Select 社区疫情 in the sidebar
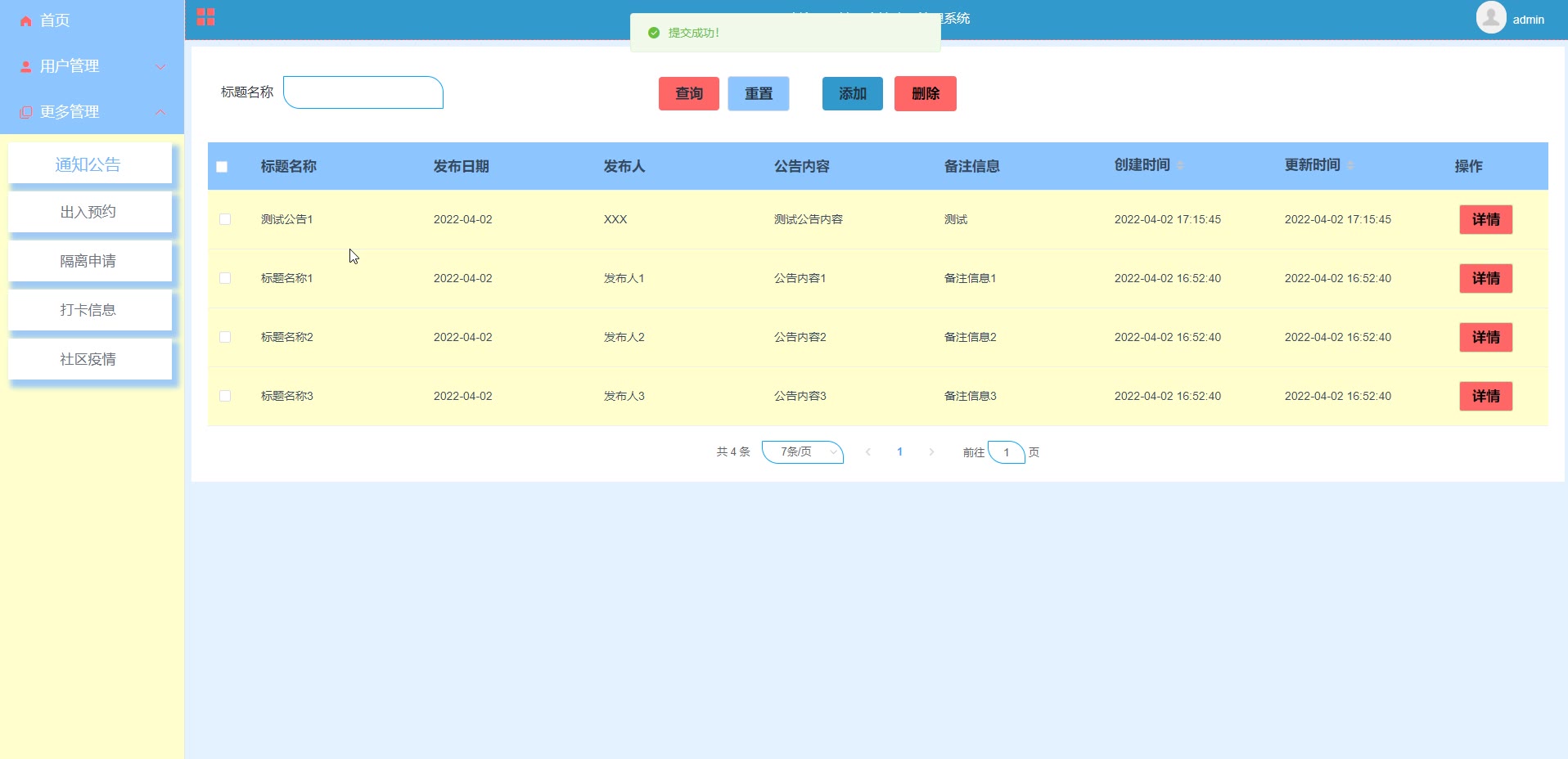The height and width of the screenshot is (759, 1568). pyautogui.click(x=88, y=360)
